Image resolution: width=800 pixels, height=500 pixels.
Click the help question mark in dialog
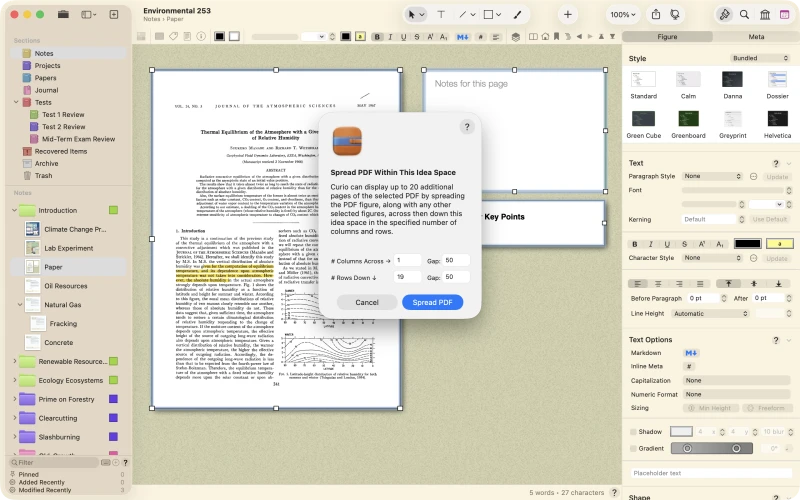[467, 127]
